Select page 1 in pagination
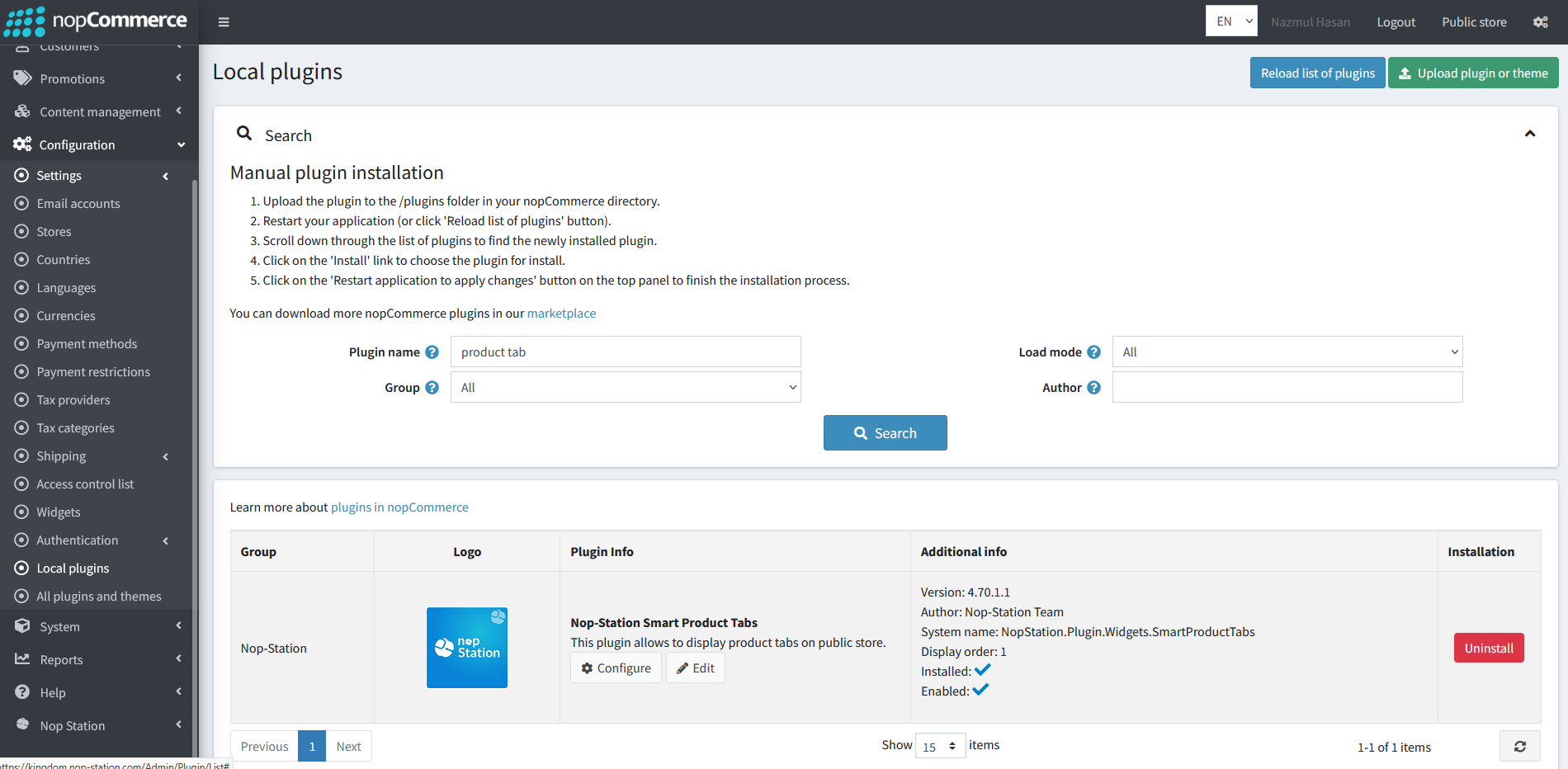 (312, 746)
